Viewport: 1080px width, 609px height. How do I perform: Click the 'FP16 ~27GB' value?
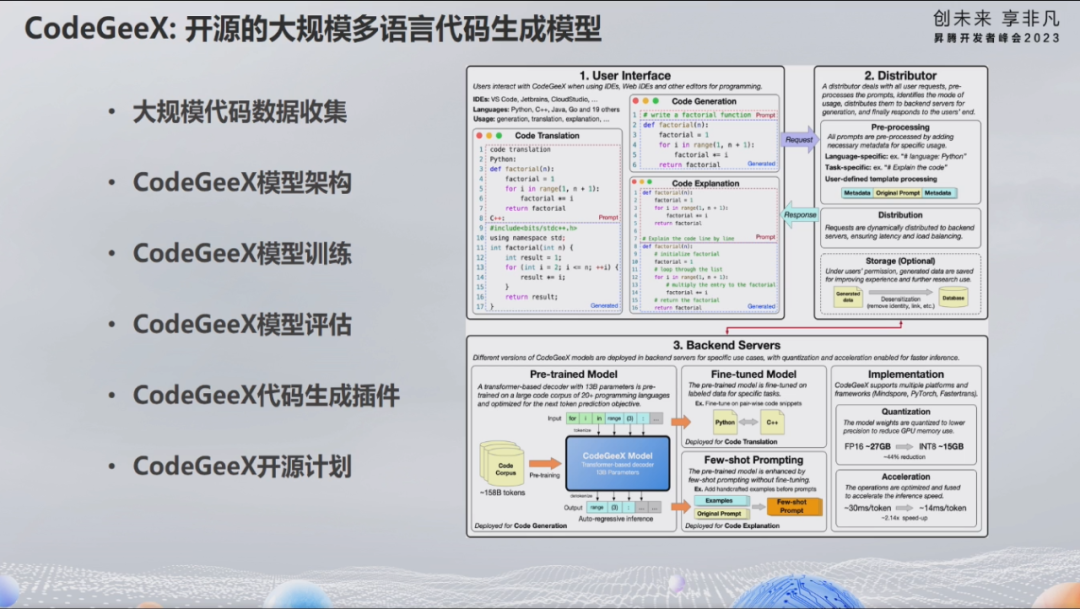pos(867,446)
